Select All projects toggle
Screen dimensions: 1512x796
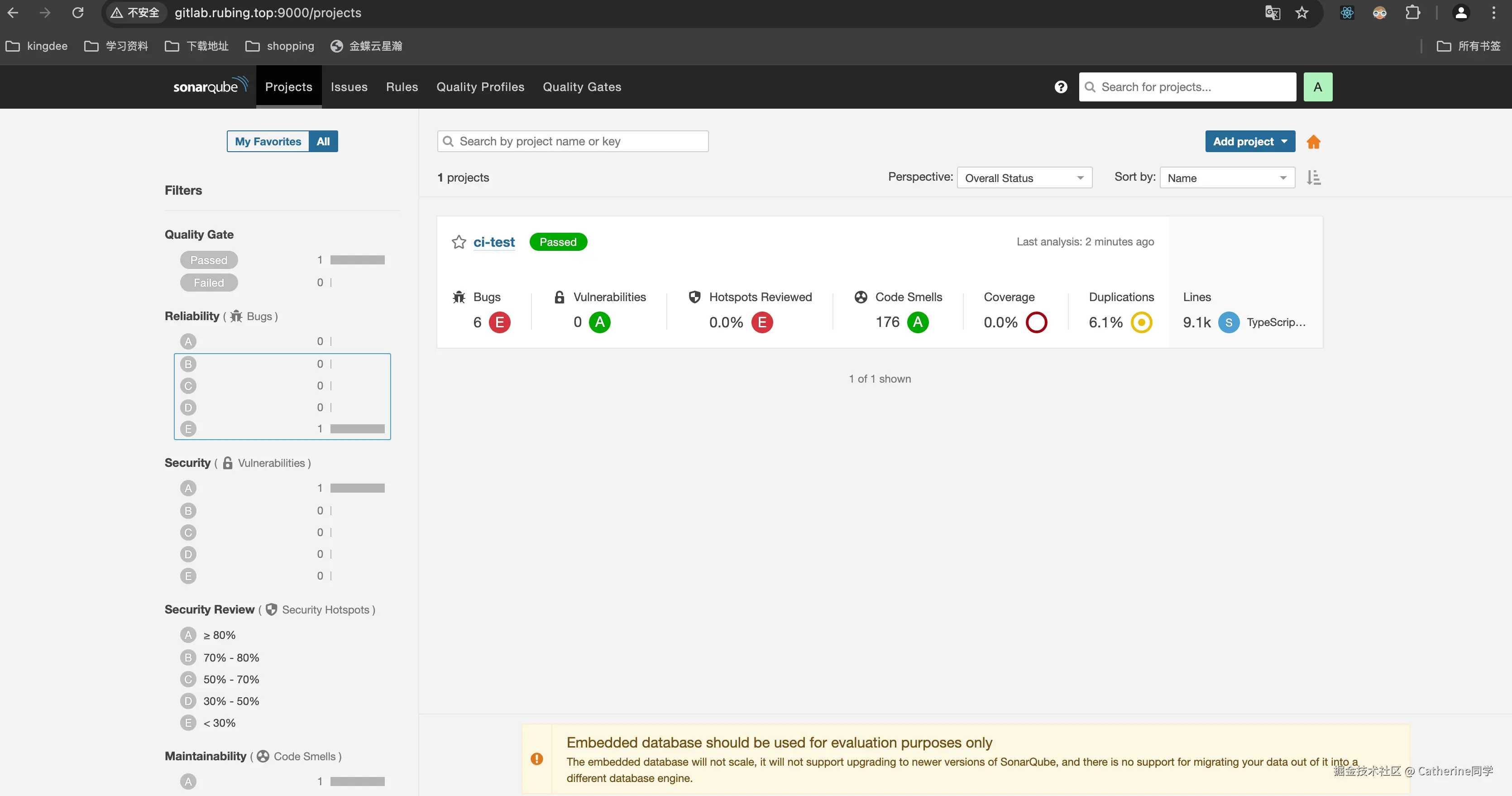(x=323, y=141)
